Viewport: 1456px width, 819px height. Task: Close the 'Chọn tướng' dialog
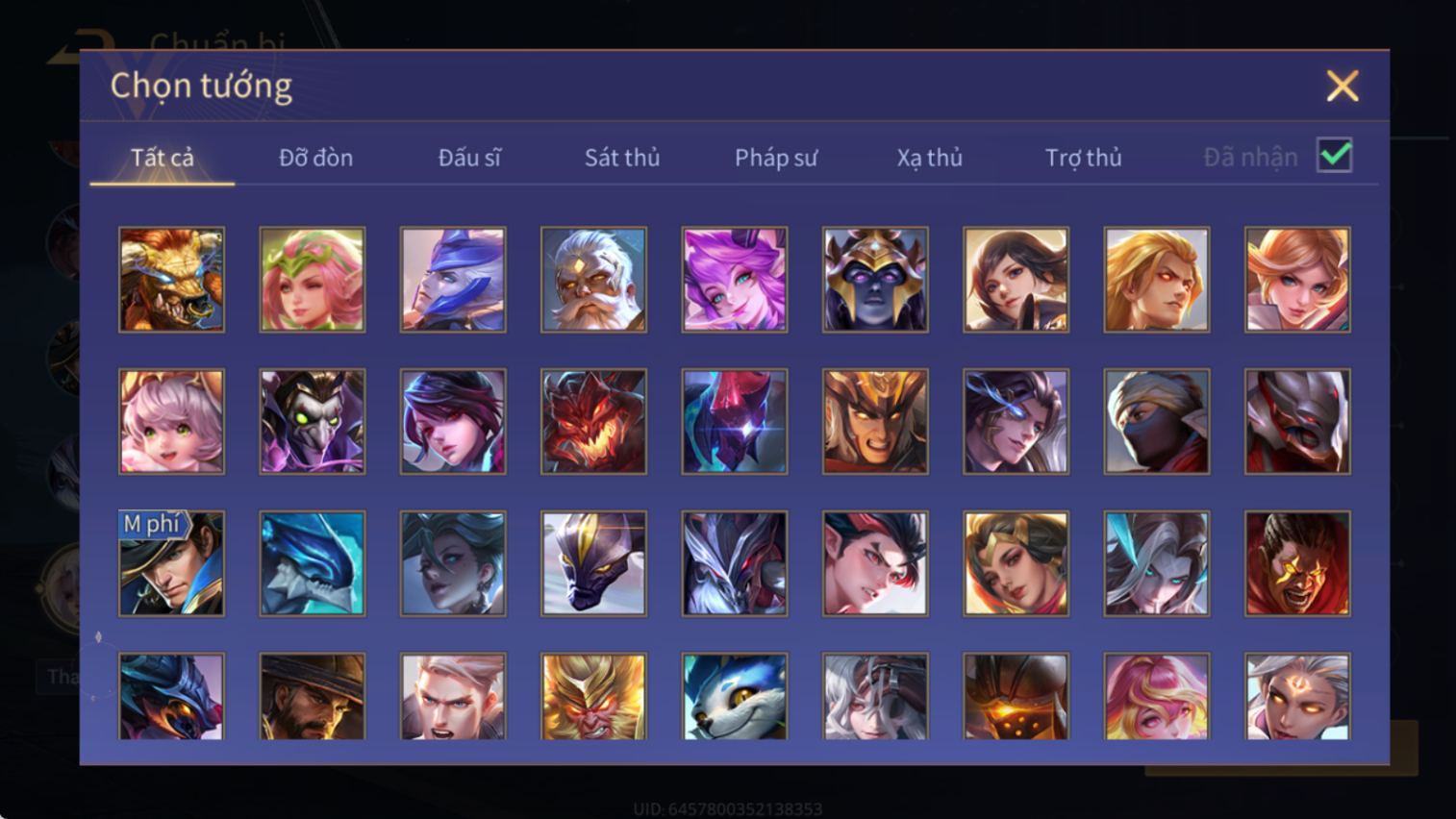point(1343,87)
